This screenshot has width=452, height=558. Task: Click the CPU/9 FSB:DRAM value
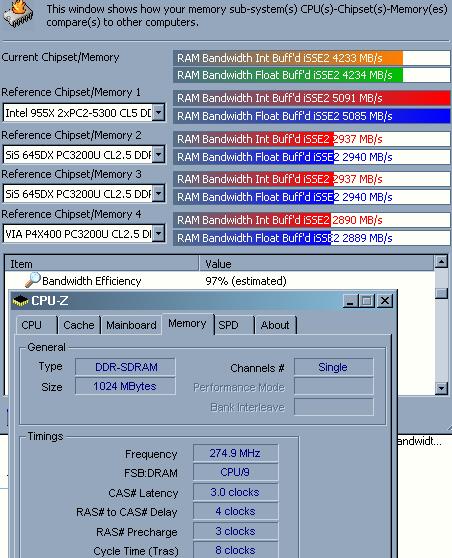pyautogui.click(x=235, y=472)
